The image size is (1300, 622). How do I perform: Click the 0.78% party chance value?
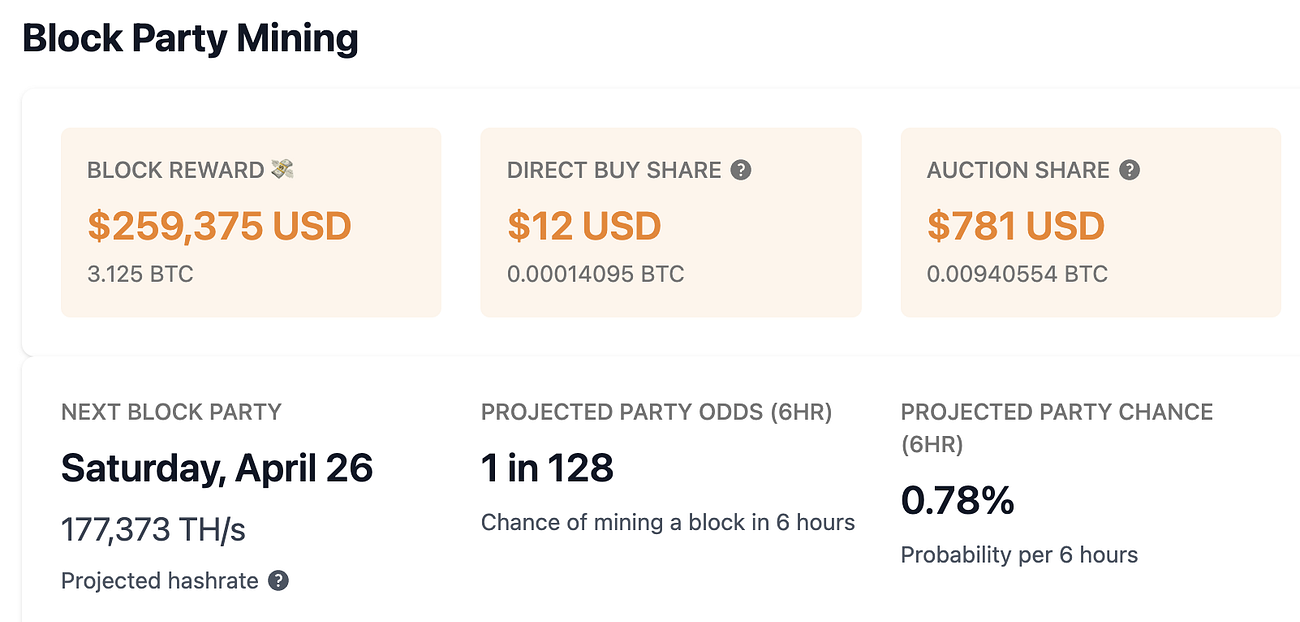[958, 501]
